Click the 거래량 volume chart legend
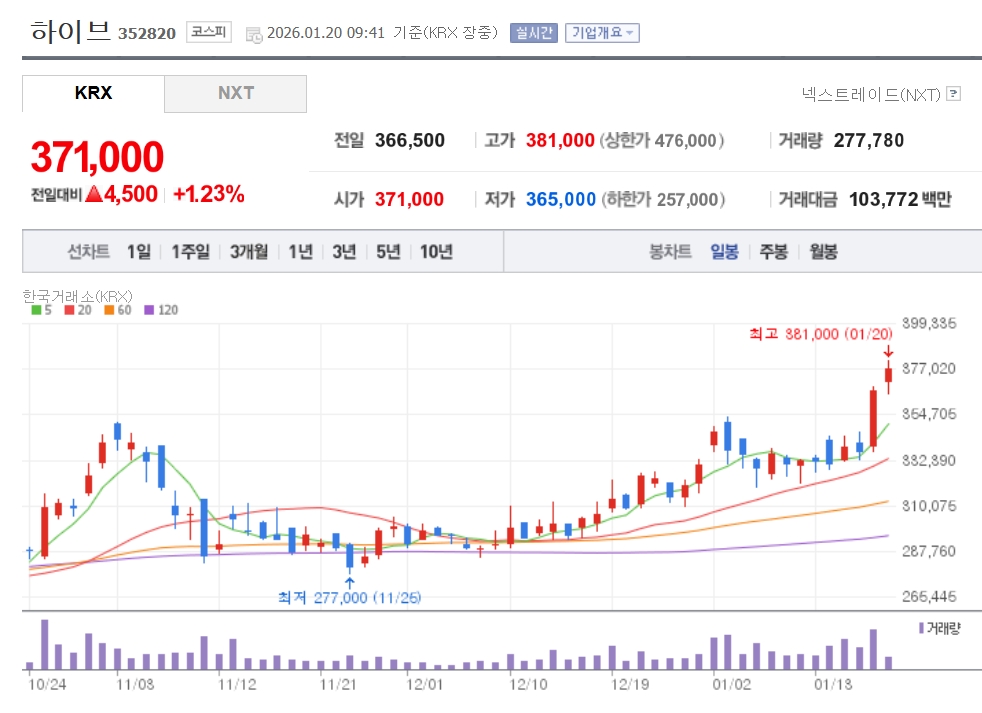The image size is (982, 713). [x=939, y=628]
